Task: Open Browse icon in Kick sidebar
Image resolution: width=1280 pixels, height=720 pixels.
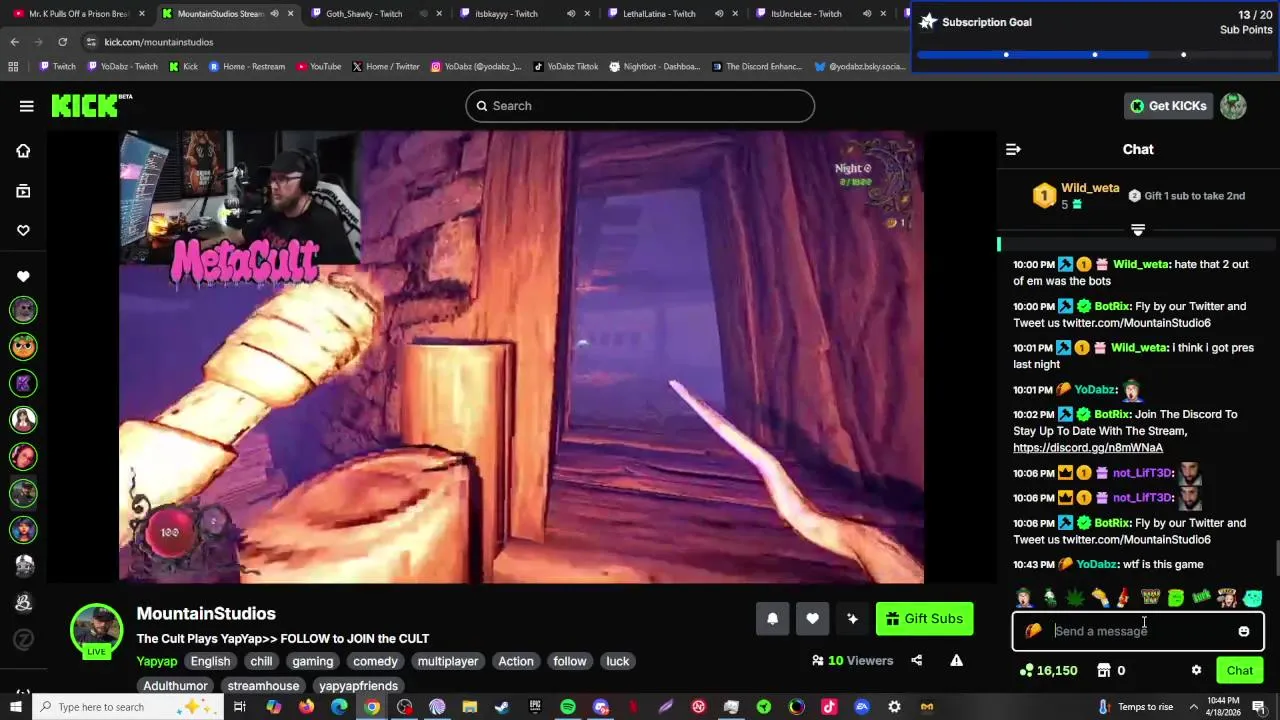Action: [x=23, y=191]
